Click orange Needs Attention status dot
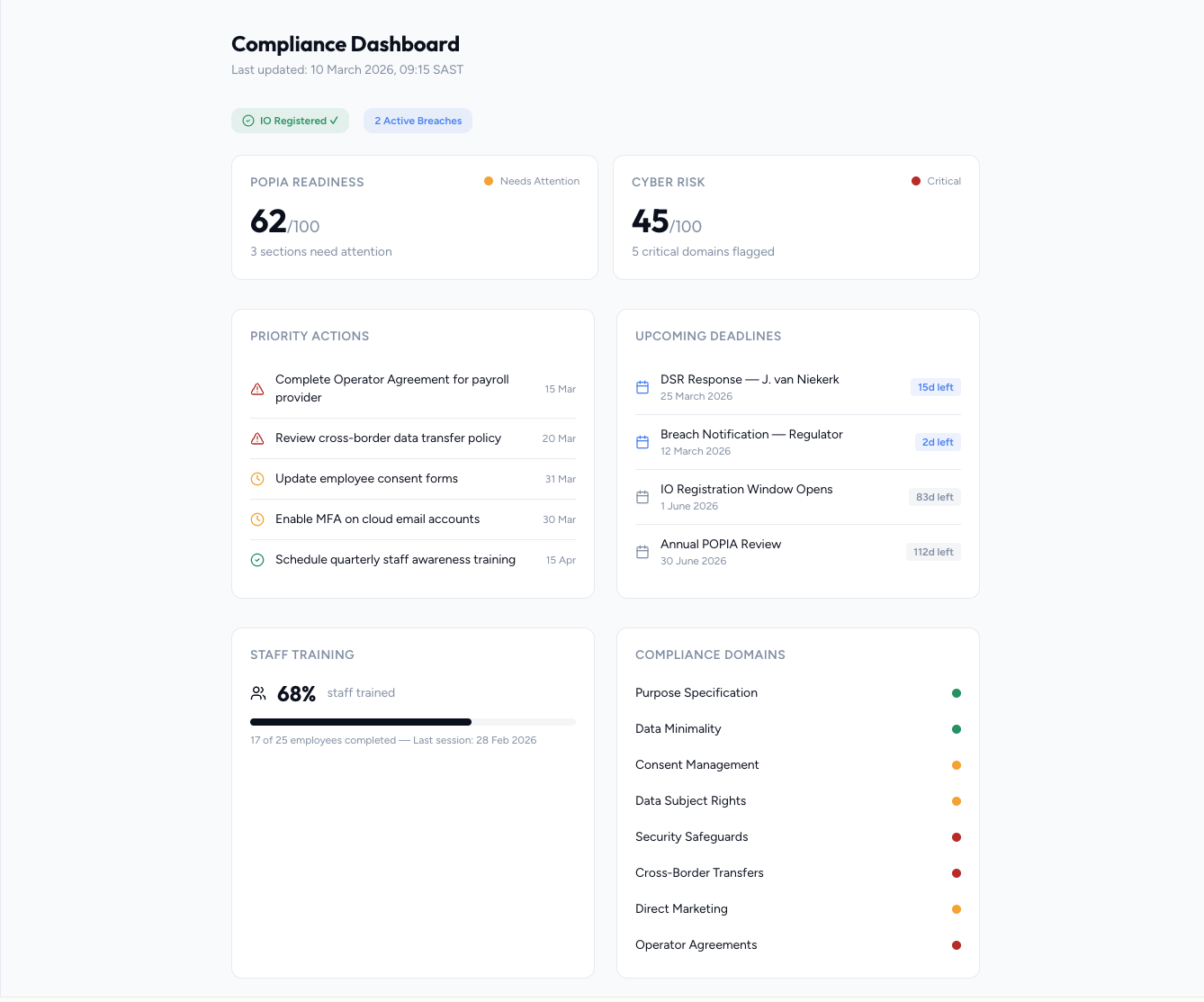1204x1002 pixels. [x=489, y=181]
